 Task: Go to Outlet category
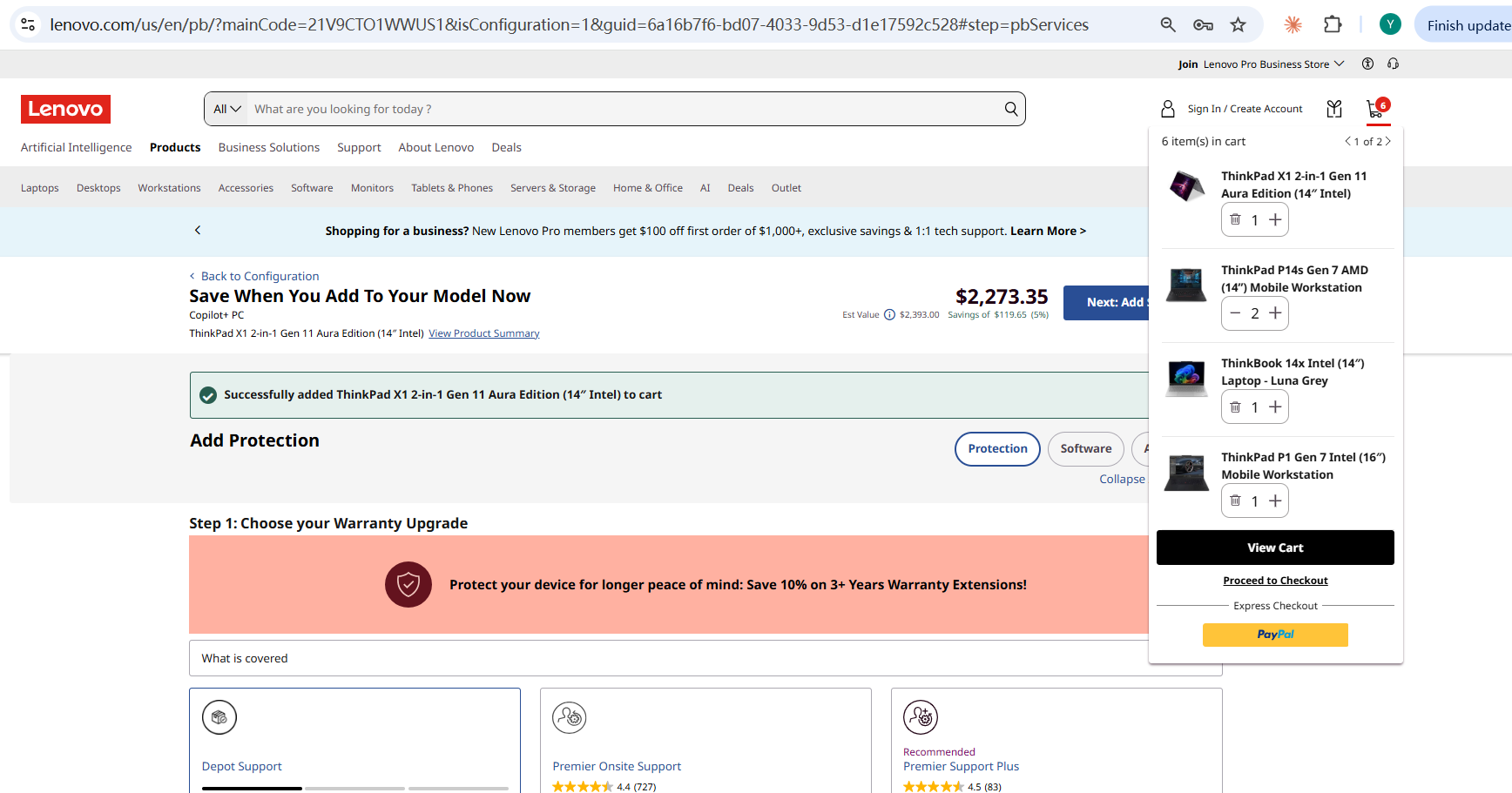point(786,188)
